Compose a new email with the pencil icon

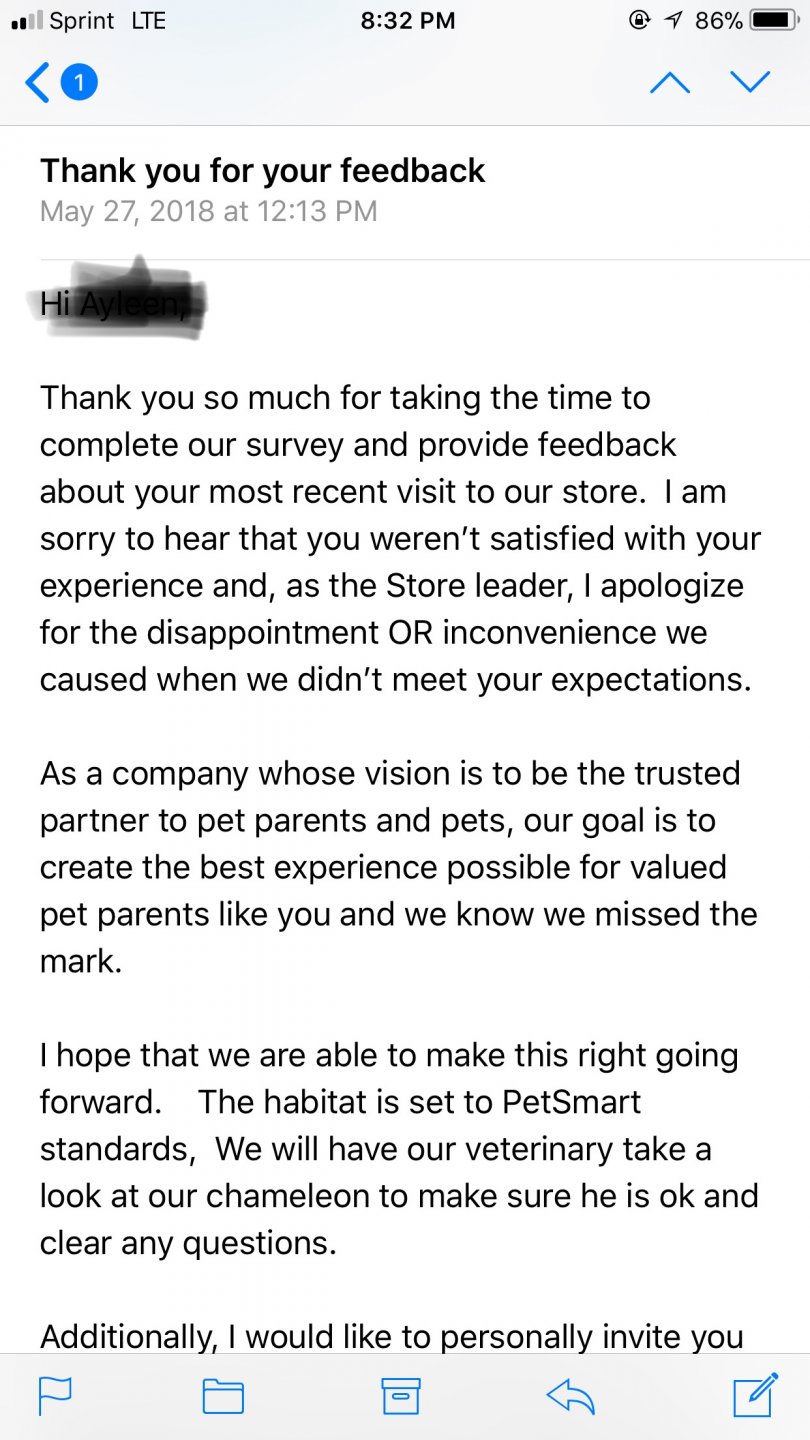pyautogui.click(x=755, y=1396)
